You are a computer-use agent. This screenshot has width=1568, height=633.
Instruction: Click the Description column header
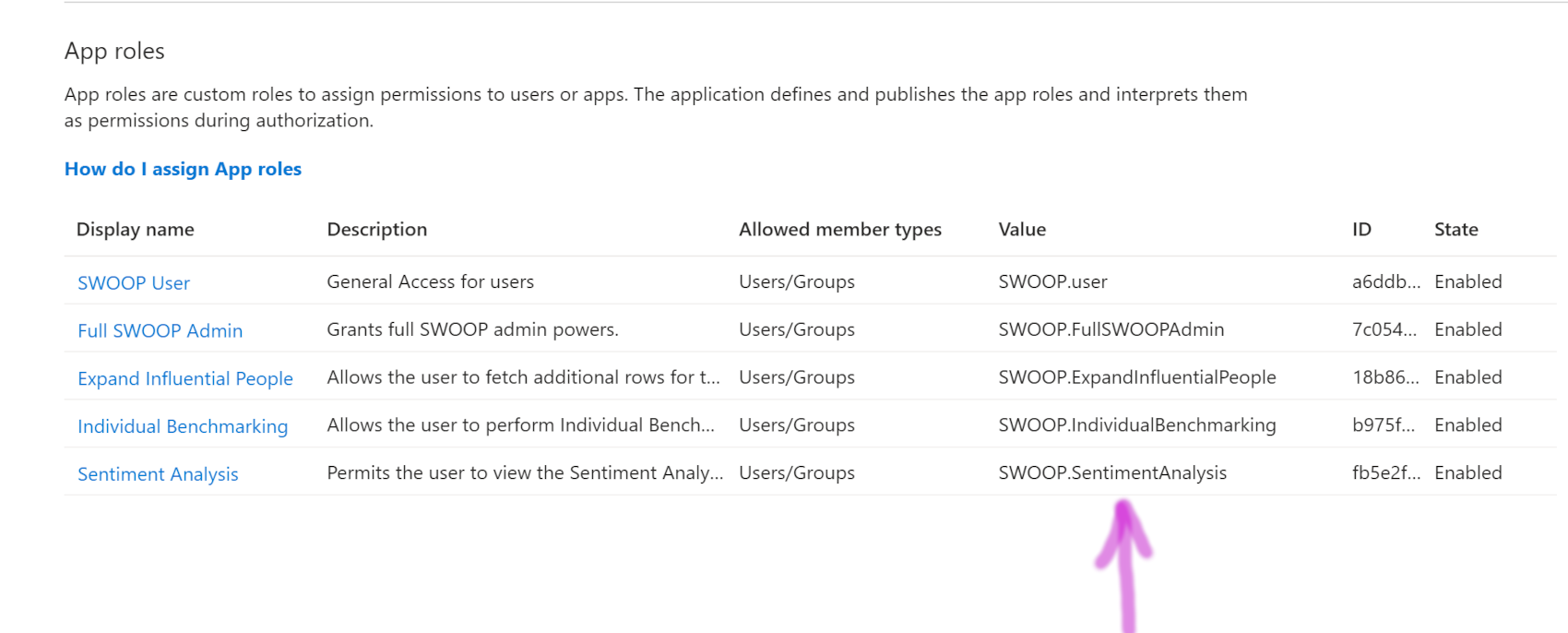pyautogui.click(x=377, y=230)
